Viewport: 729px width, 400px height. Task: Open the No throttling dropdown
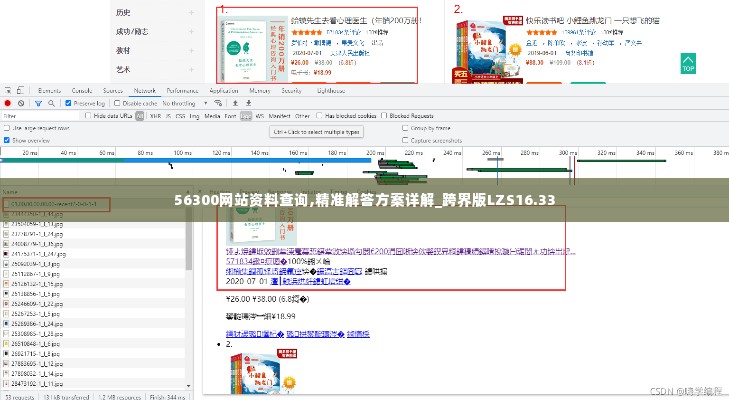[x=185, y=103]
